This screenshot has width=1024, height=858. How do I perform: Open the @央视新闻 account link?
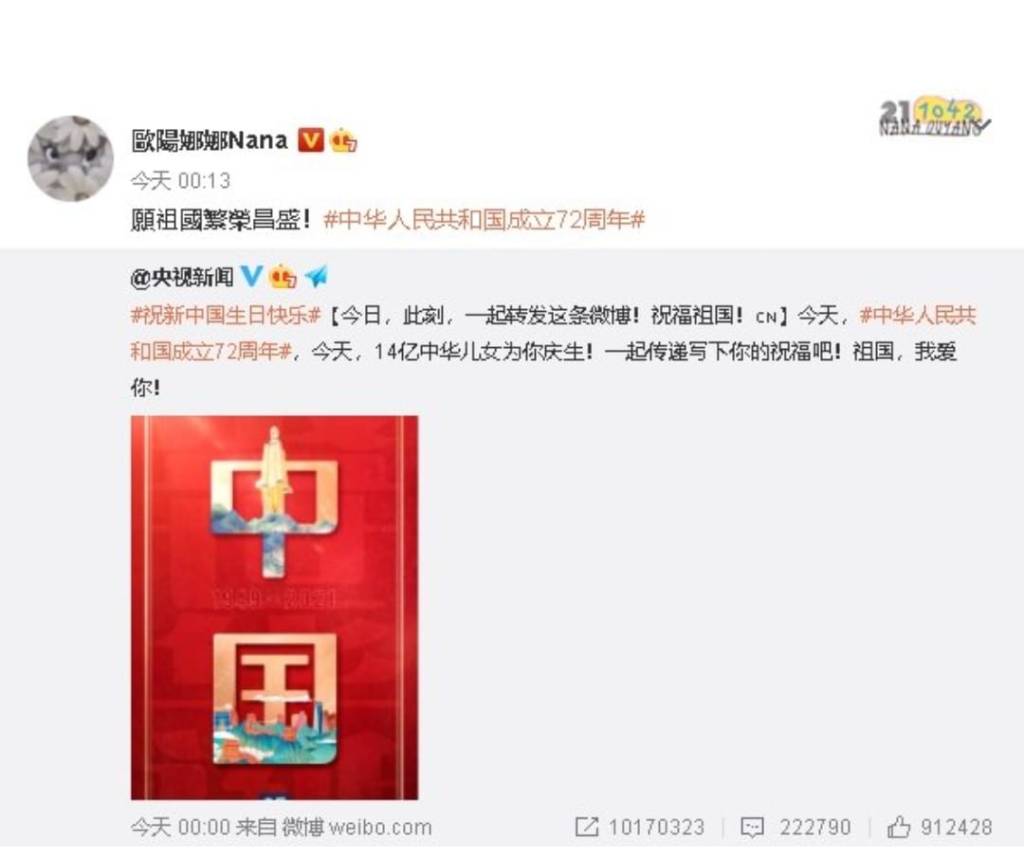pos(182,278)
